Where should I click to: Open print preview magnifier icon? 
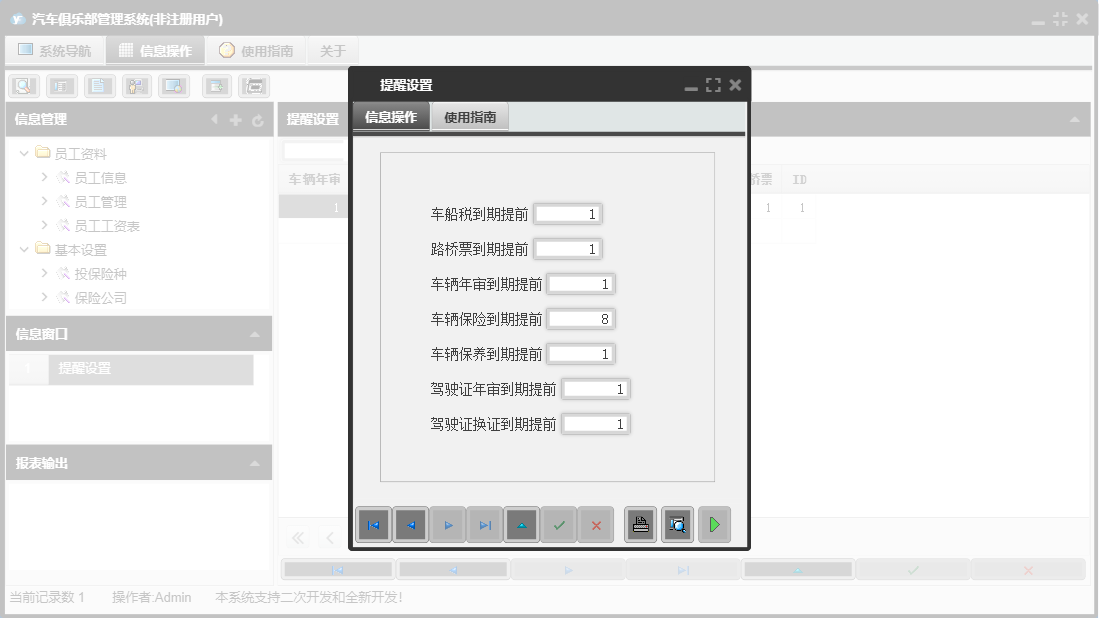pyautogui.click(x=678, y=525)
